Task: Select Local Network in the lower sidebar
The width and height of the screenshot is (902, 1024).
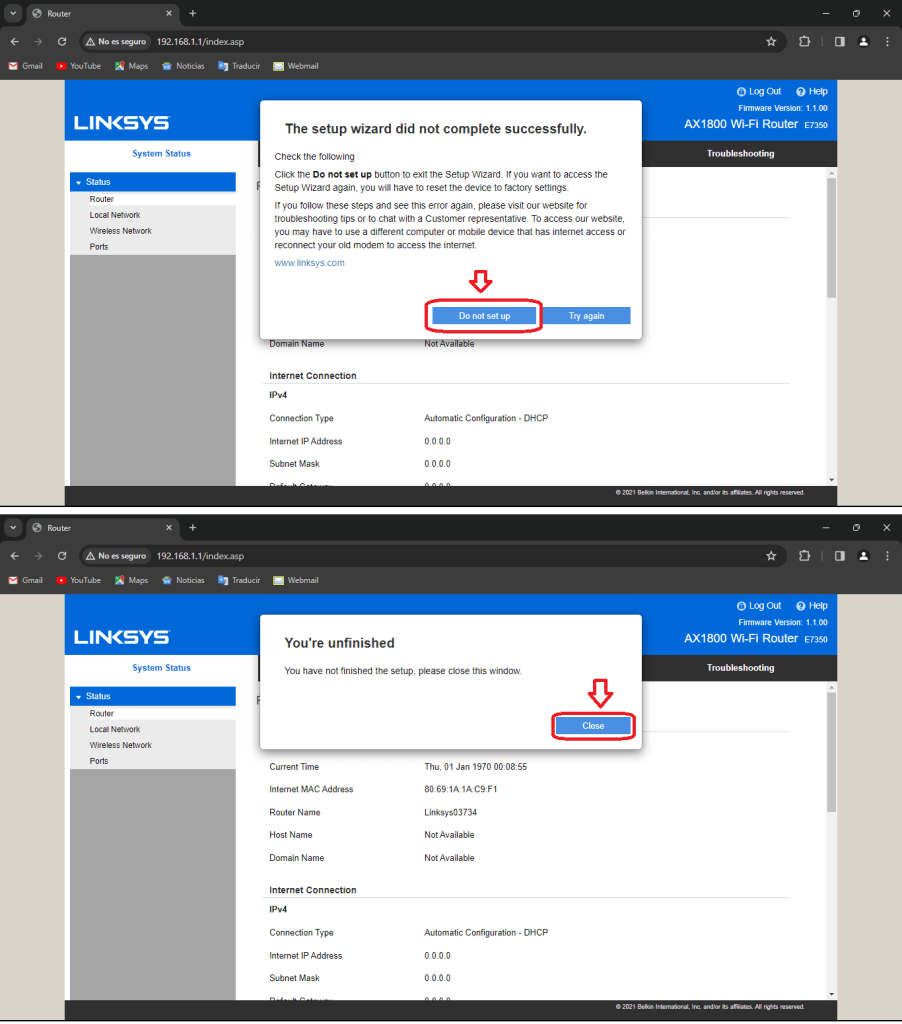Action: pos(115,729)
